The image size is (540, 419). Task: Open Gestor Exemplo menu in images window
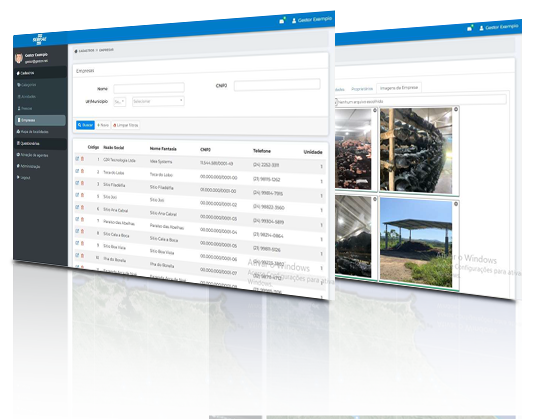tap(499, 27)
